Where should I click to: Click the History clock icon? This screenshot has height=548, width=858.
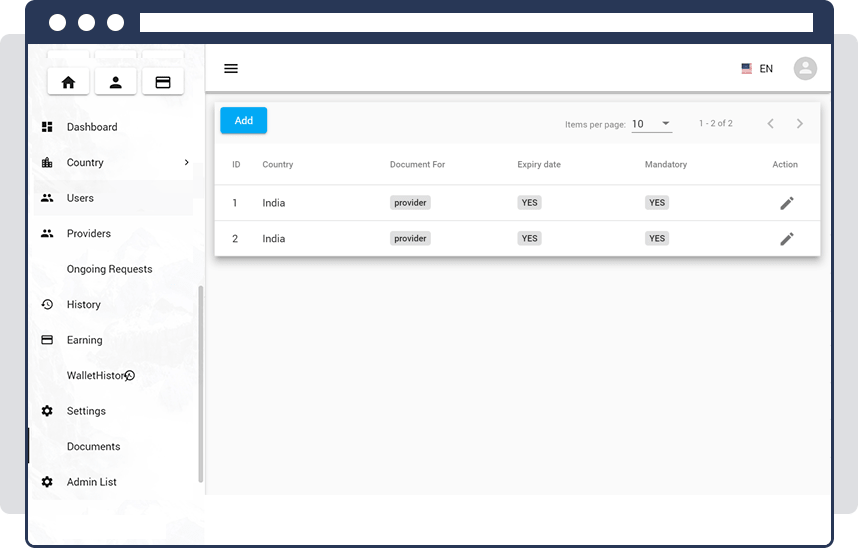click(47, 304)
